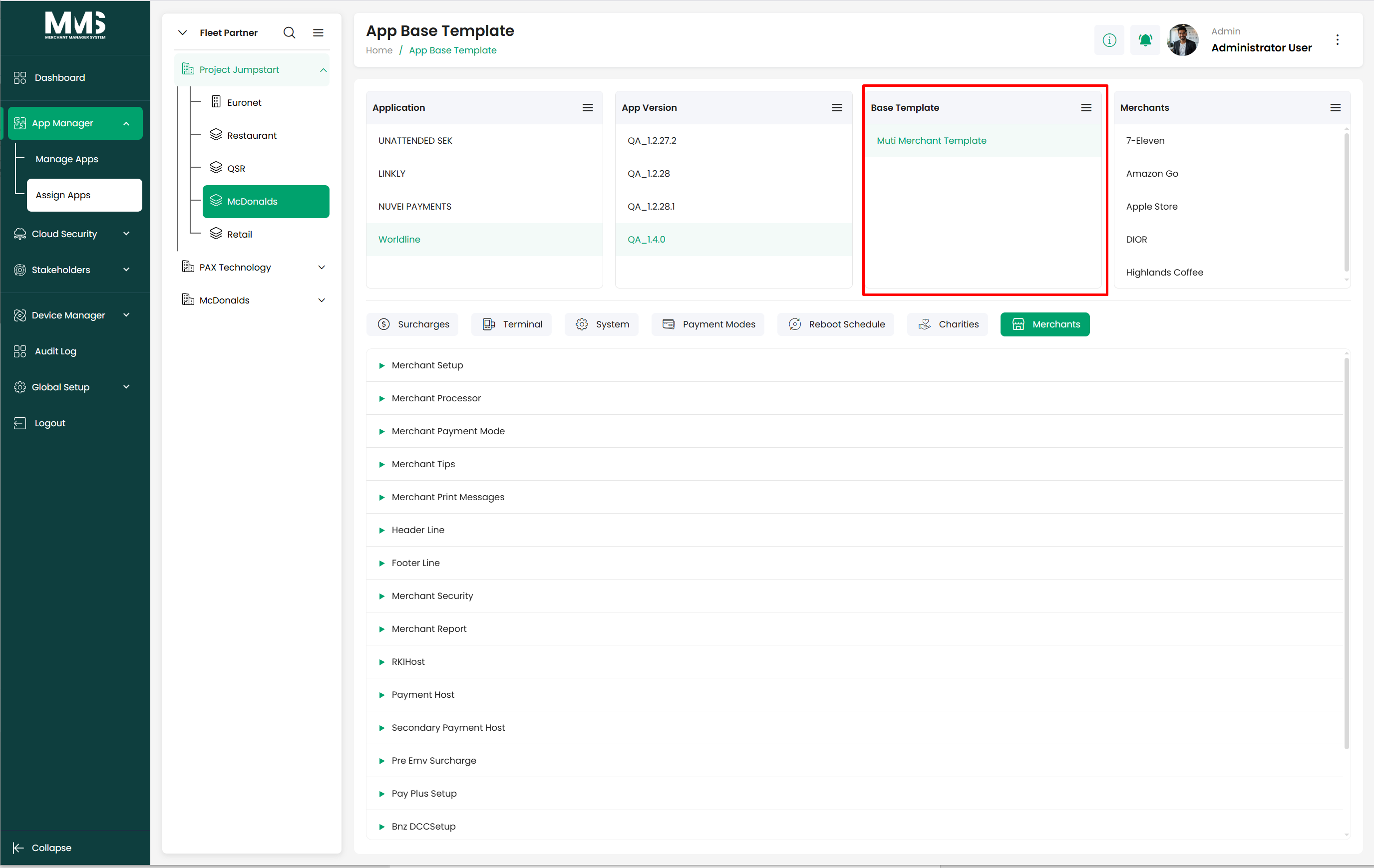The image size is (1374, 868).
Task: Select Apple Store merchant
Action: (1230, 207)
